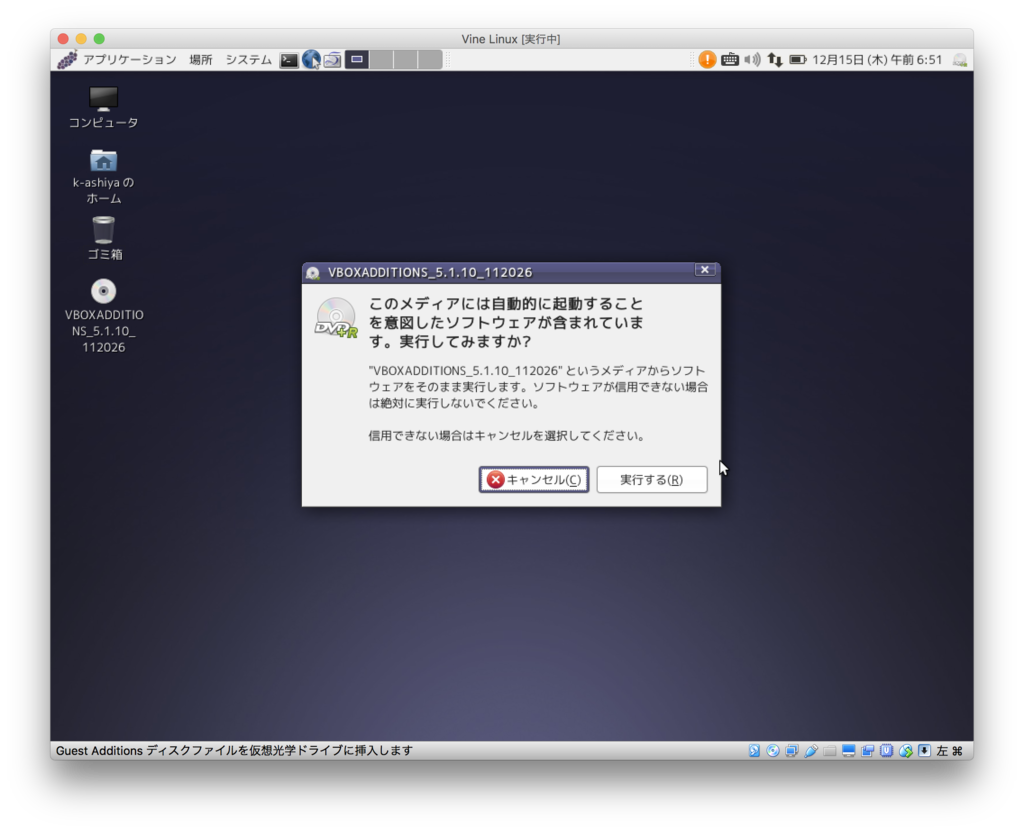Click the Vine Linux grape logo
The height and width of the screenshot is (832, 1024).
(67, 59)
